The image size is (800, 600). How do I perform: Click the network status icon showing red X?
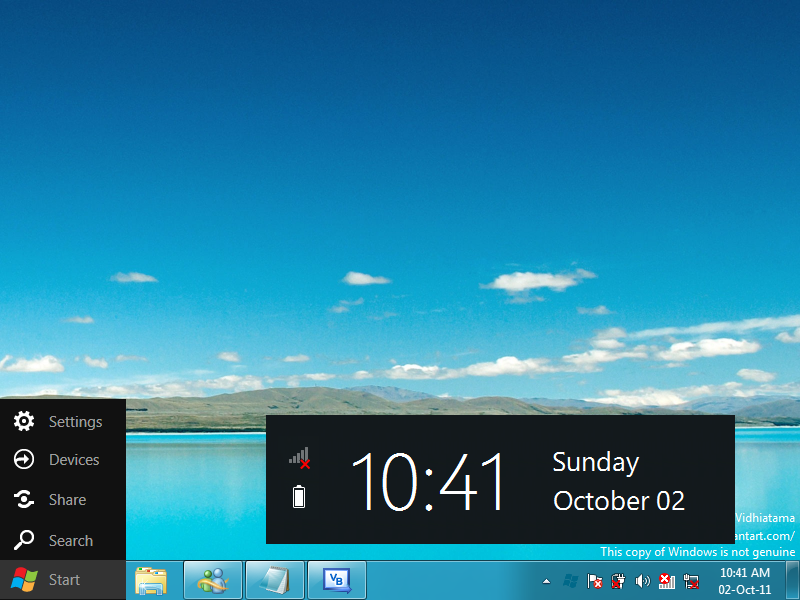666,581
